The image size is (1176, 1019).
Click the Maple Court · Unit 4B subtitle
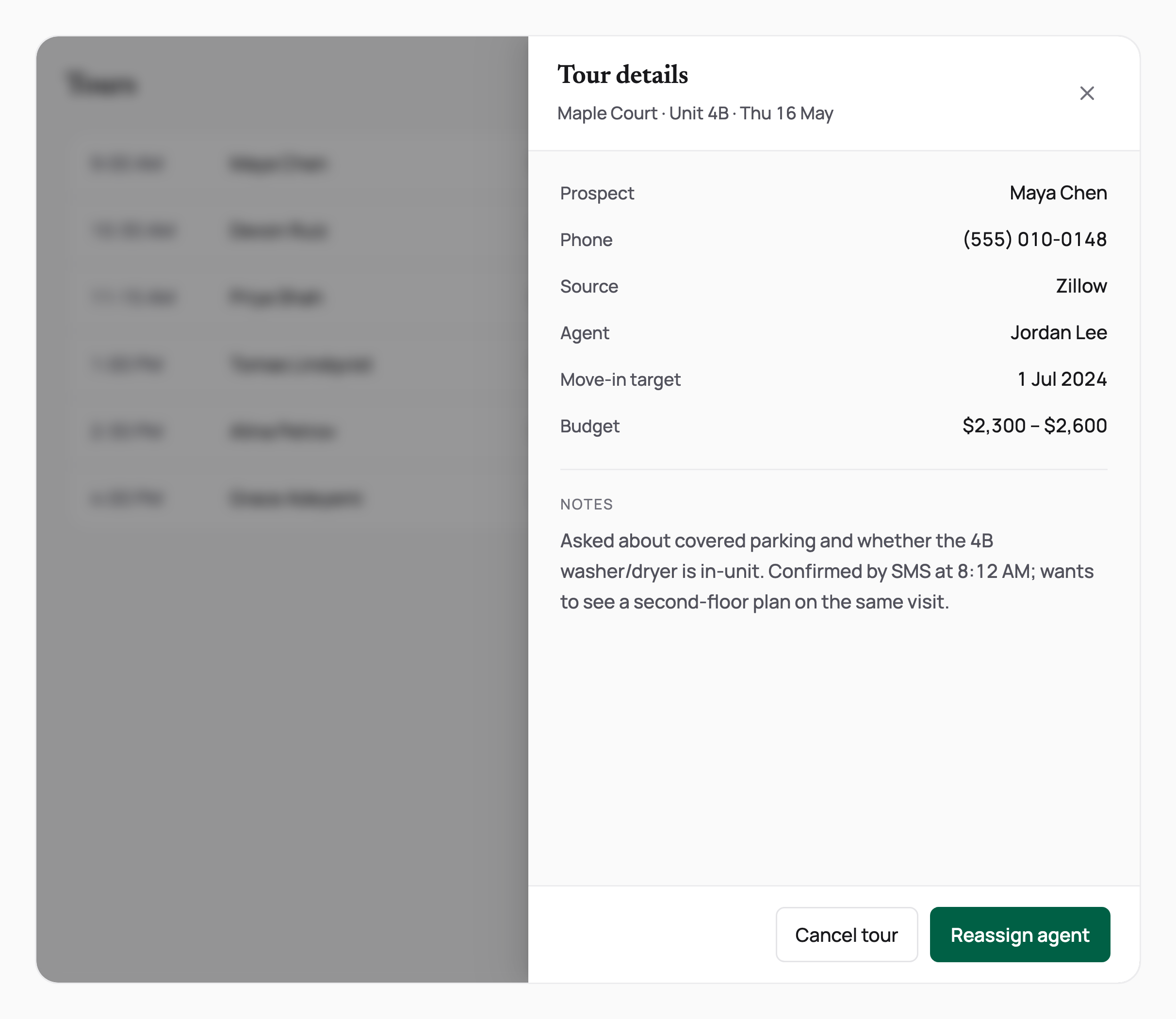click(695, 113)
